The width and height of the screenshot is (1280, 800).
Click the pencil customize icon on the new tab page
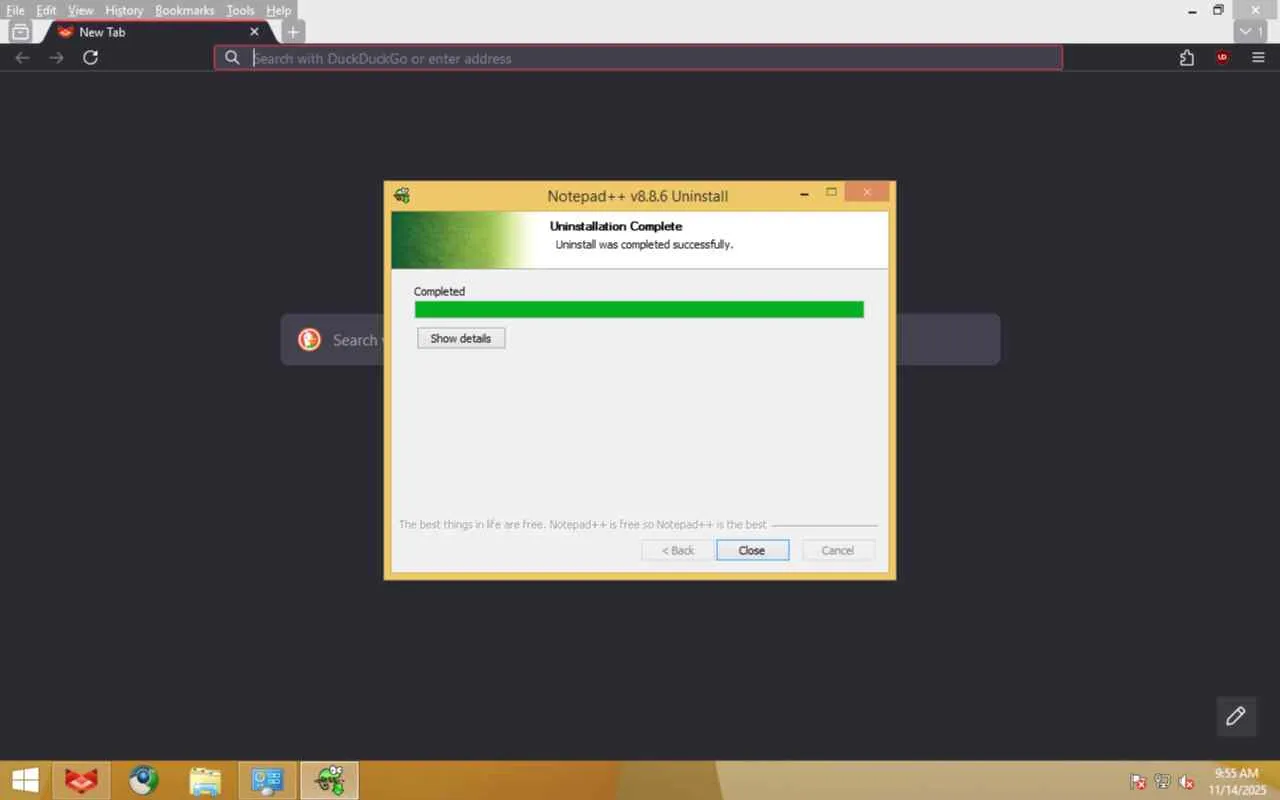tap(1236, 715)
